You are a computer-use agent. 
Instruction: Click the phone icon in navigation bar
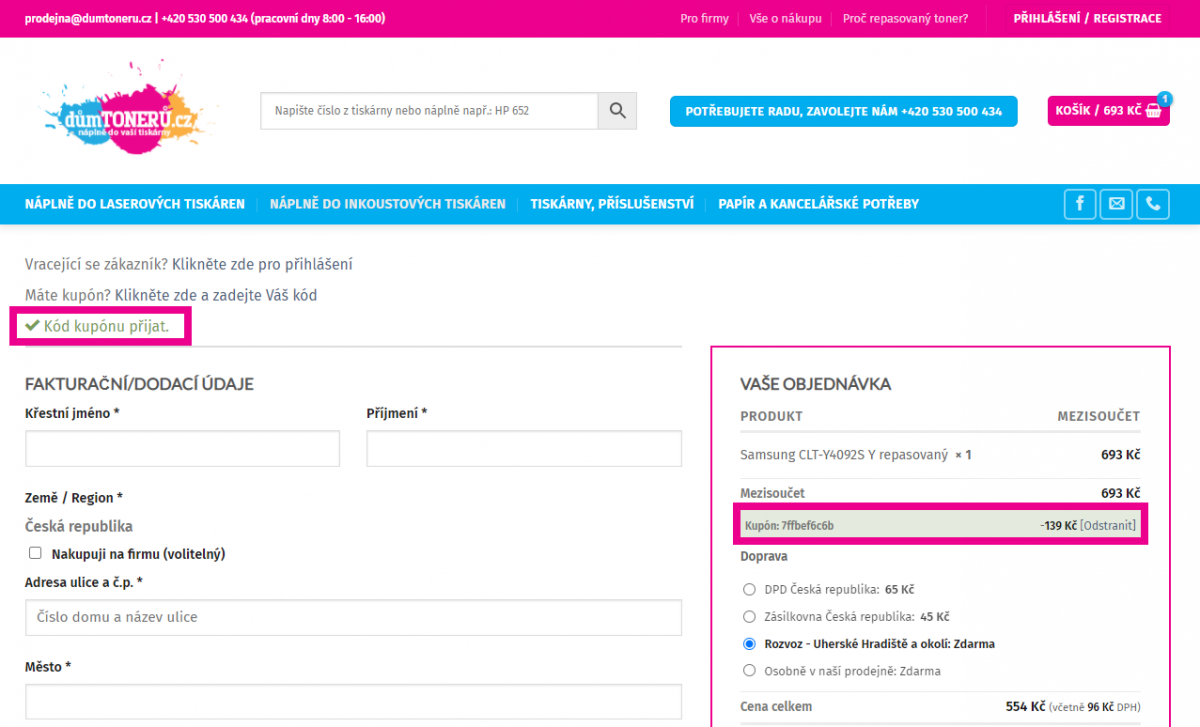pos(1153,204)
